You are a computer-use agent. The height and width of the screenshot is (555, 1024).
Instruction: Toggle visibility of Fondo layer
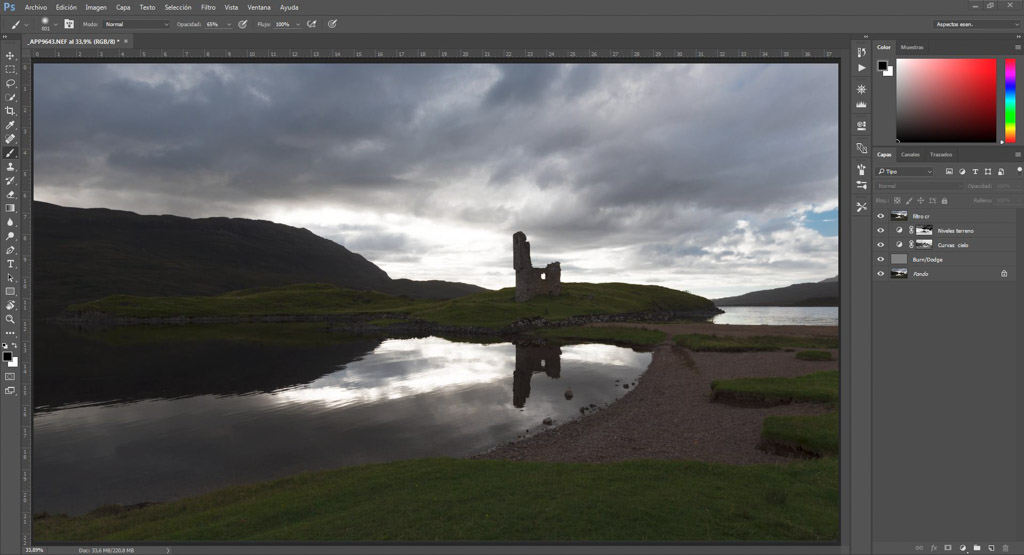pyautogui.click(x=880, y=273)
